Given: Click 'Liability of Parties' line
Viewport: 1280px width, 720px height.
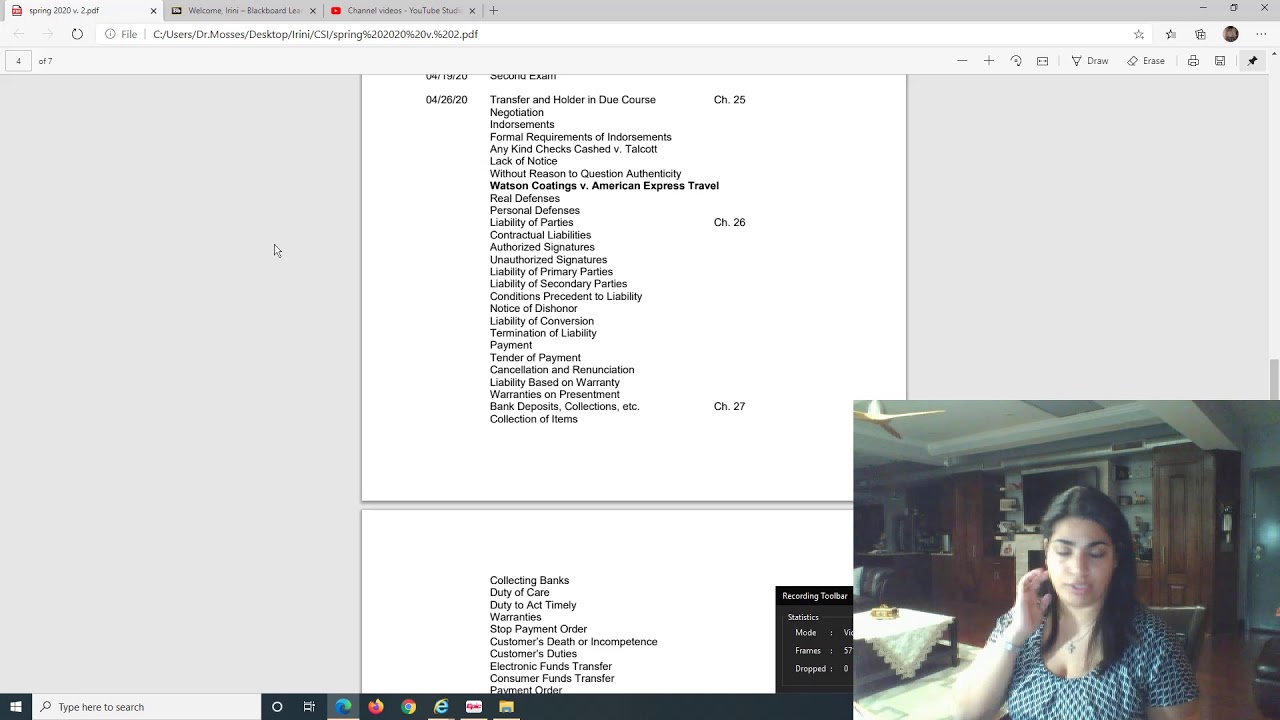Looking at the screenshot, I should tap(531, 223).
